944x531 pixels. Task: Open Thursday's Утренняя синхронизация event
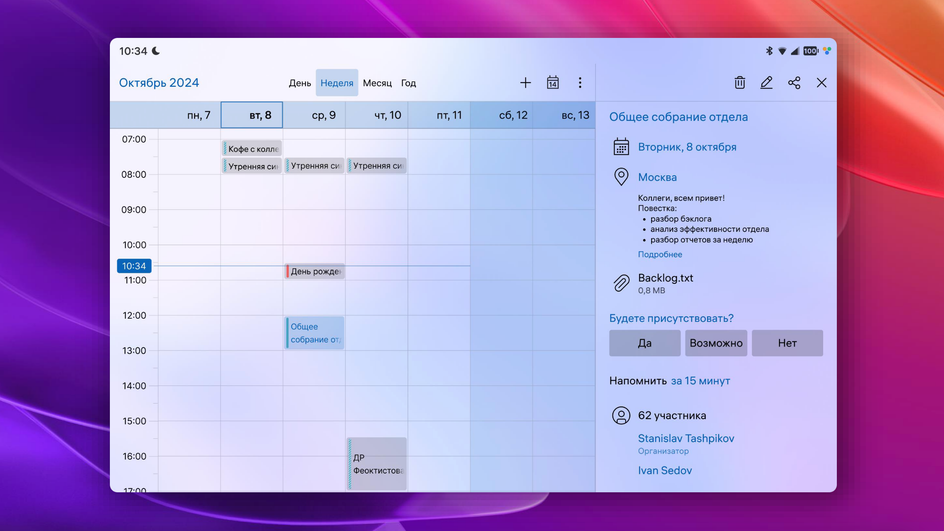tap(377, 166)
